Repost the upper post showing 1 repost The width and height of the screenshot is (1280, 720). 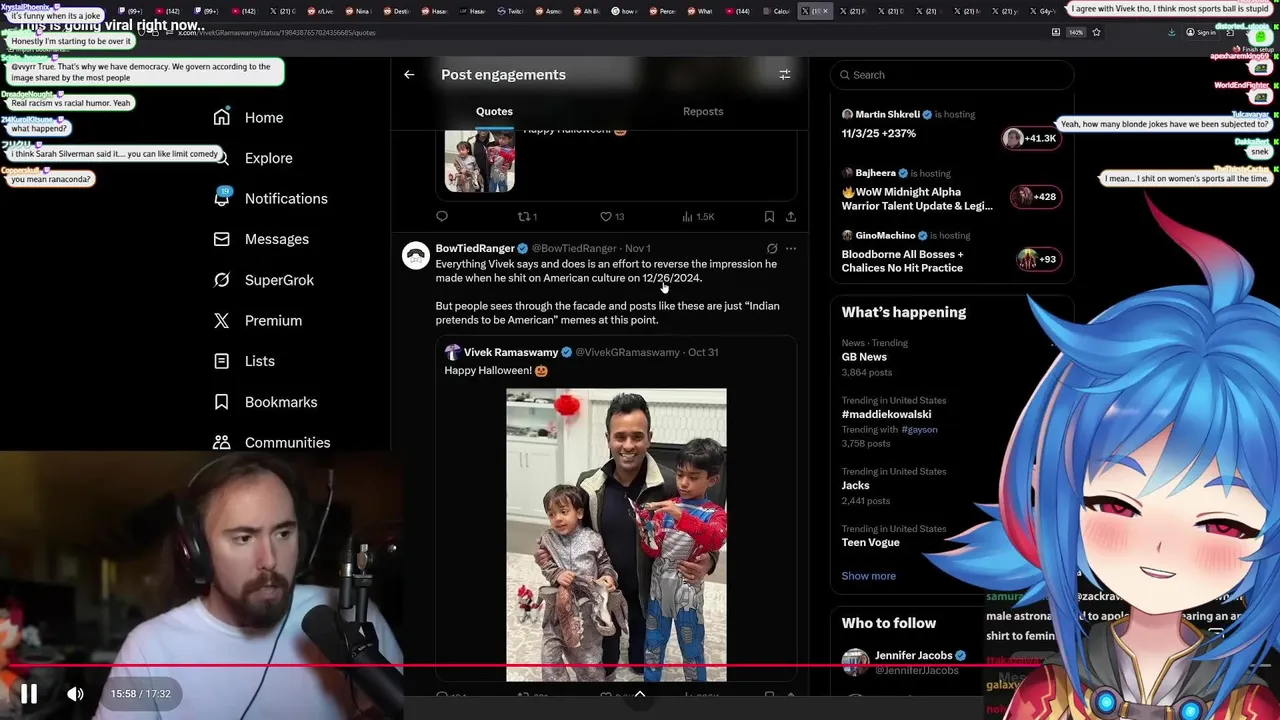coord(527,216)
